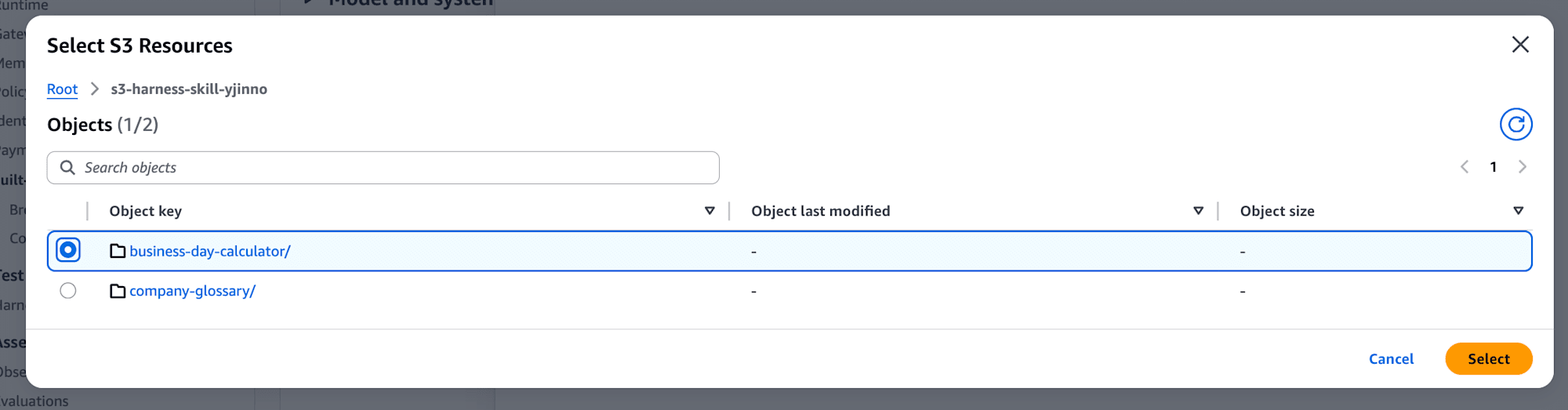The width and height of the screenshot is (1568, 410).
Task: Select the business-day-calculator radio button
Action: click(x=68, y=250)
